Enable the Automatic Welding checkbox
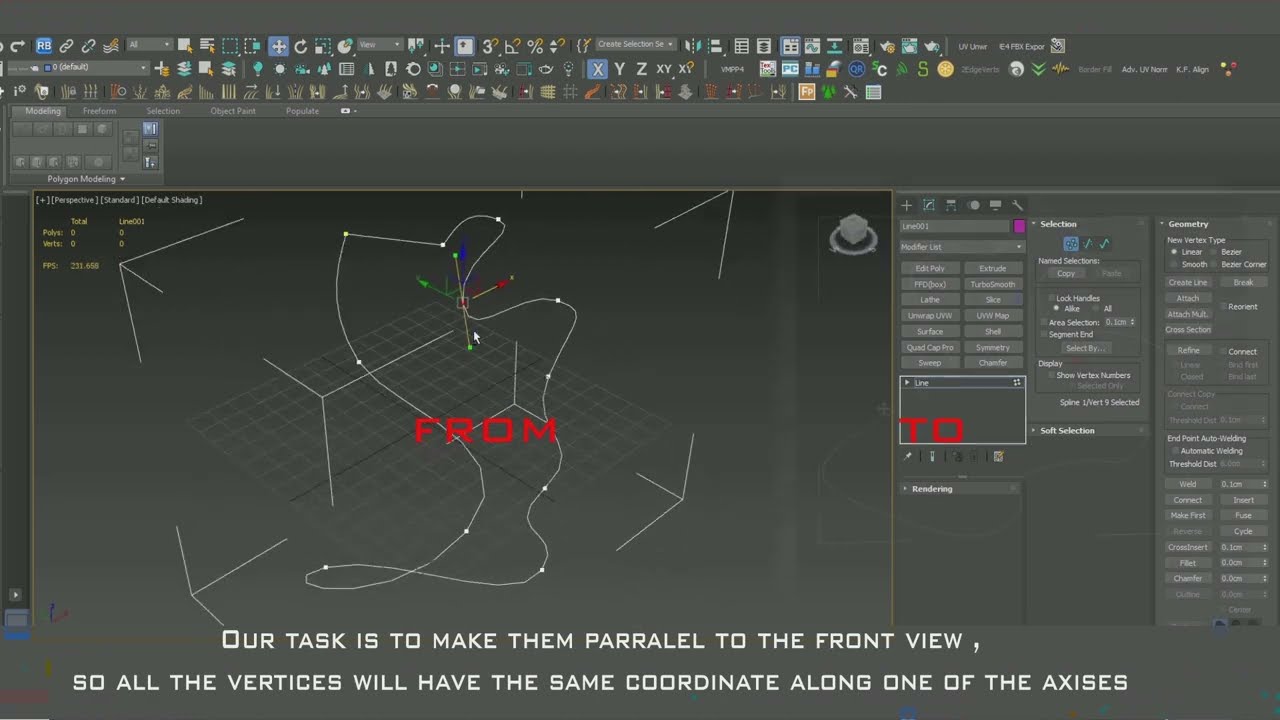Image resolution: width=1280 pixels, height=720 pixels. [1174, 451]
